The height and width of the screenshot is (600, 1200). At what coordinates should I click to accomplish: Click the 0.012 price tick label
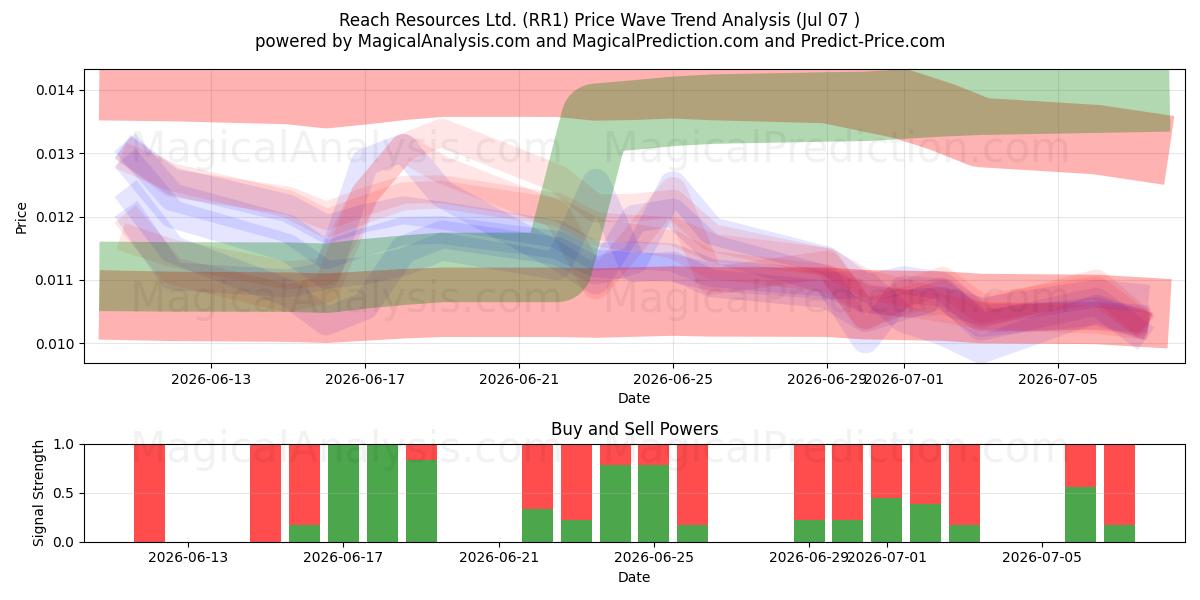pos(56,217)
